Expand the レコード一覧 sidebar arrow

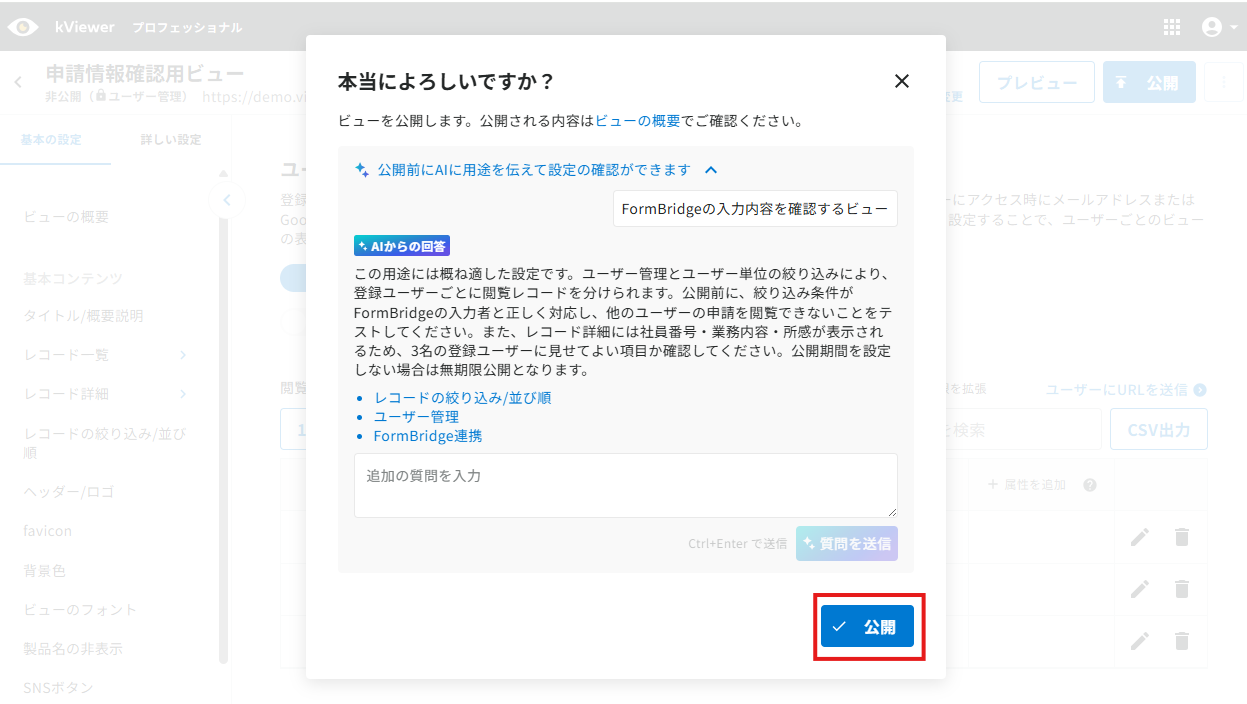tap(183, 354)
